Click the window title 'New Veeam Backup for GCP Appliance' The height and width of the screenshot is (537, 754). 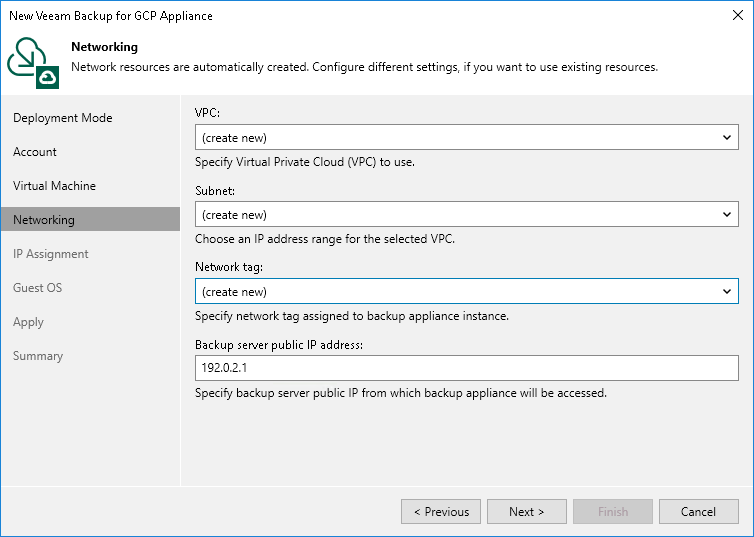point(111,16)
